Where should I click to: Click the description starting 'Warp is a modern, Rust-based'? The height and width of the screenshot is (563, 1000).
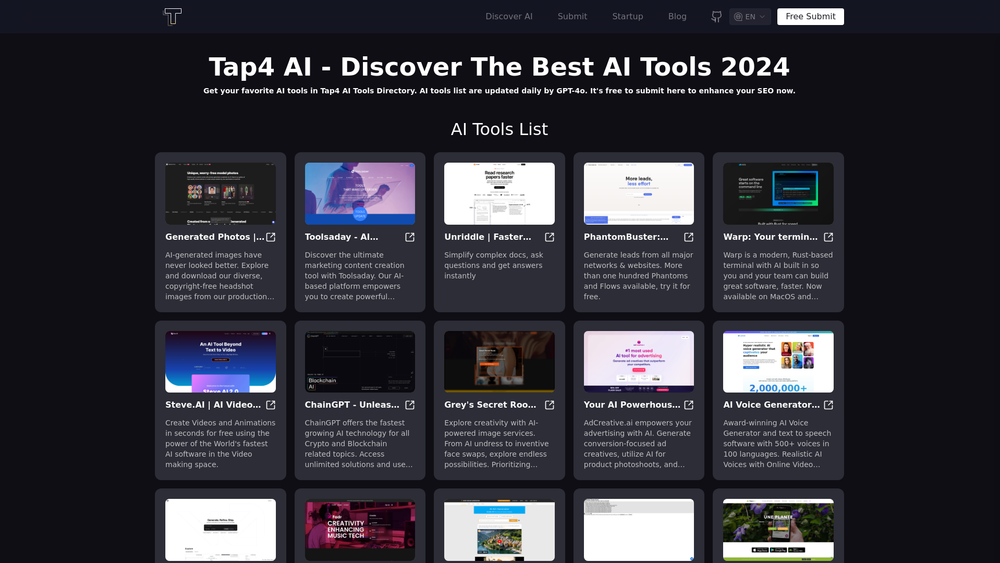point(778,275)
